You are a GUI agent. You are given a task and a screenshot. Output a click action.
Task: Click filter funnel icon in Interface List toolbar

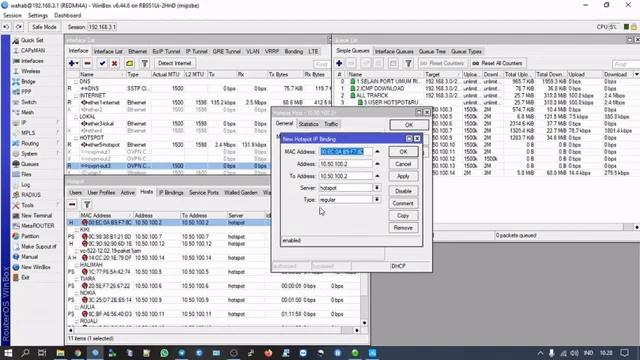144,63
